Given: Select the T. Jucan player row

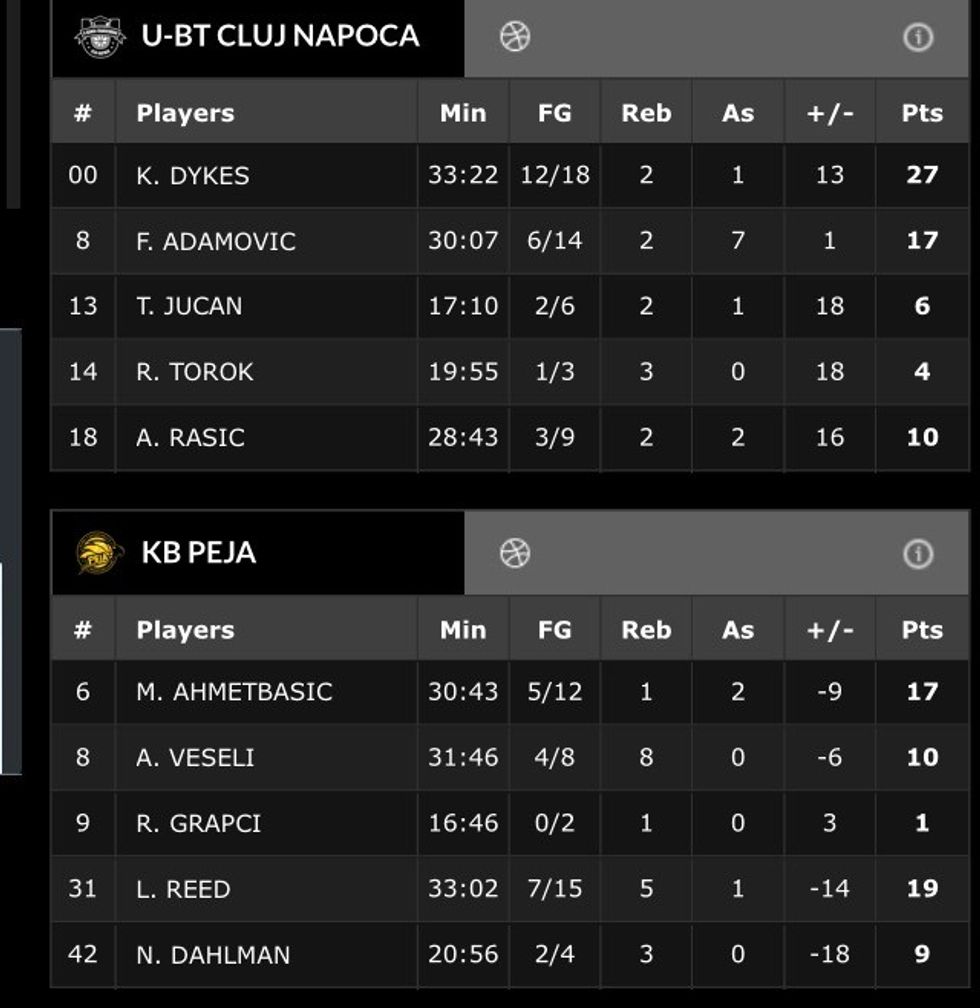Looking at the screenshot, I should tap(189, 306).
